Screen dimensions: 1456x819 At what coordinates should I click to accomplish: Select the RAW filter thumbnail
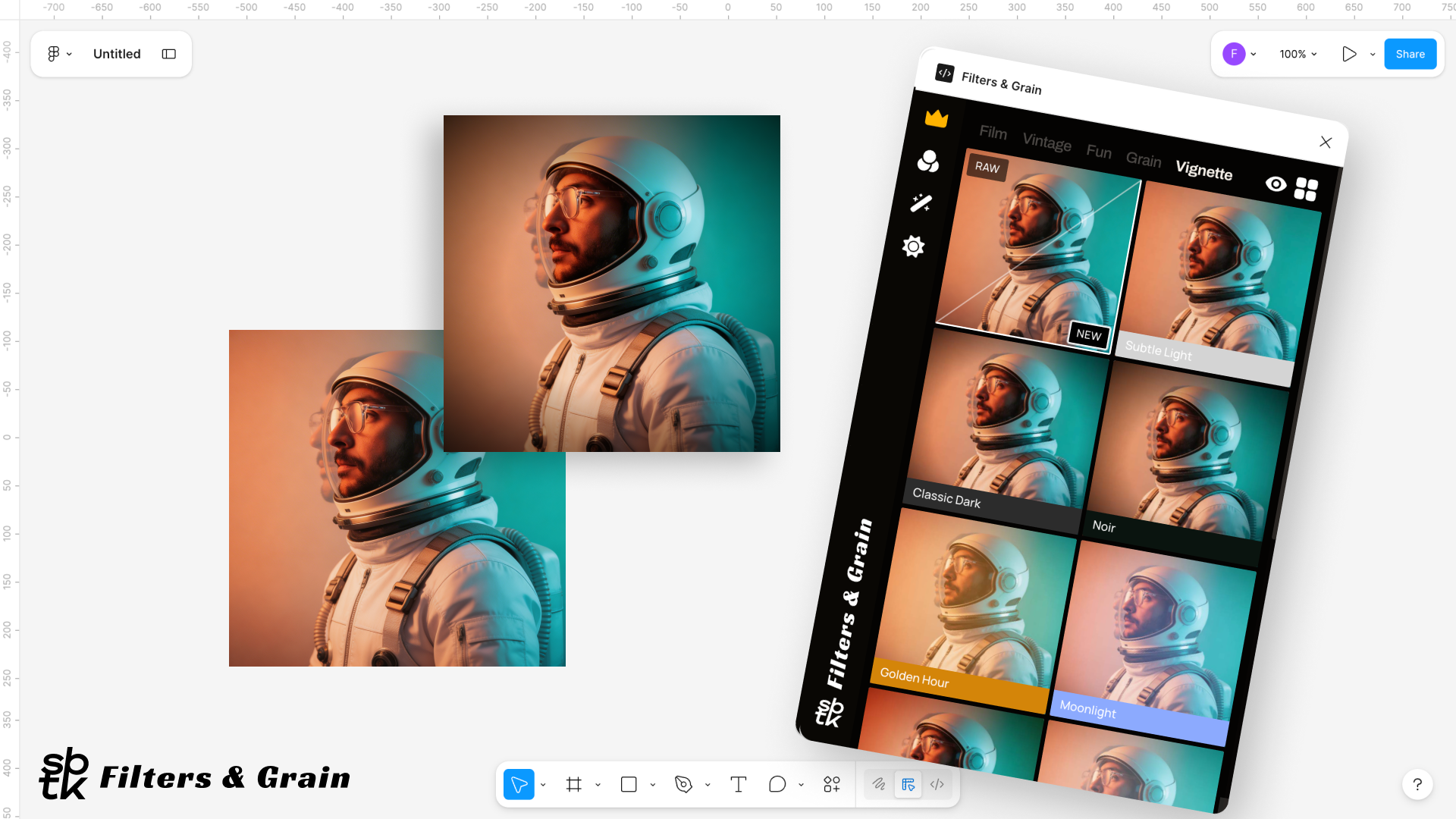(x=1038, y=252)
